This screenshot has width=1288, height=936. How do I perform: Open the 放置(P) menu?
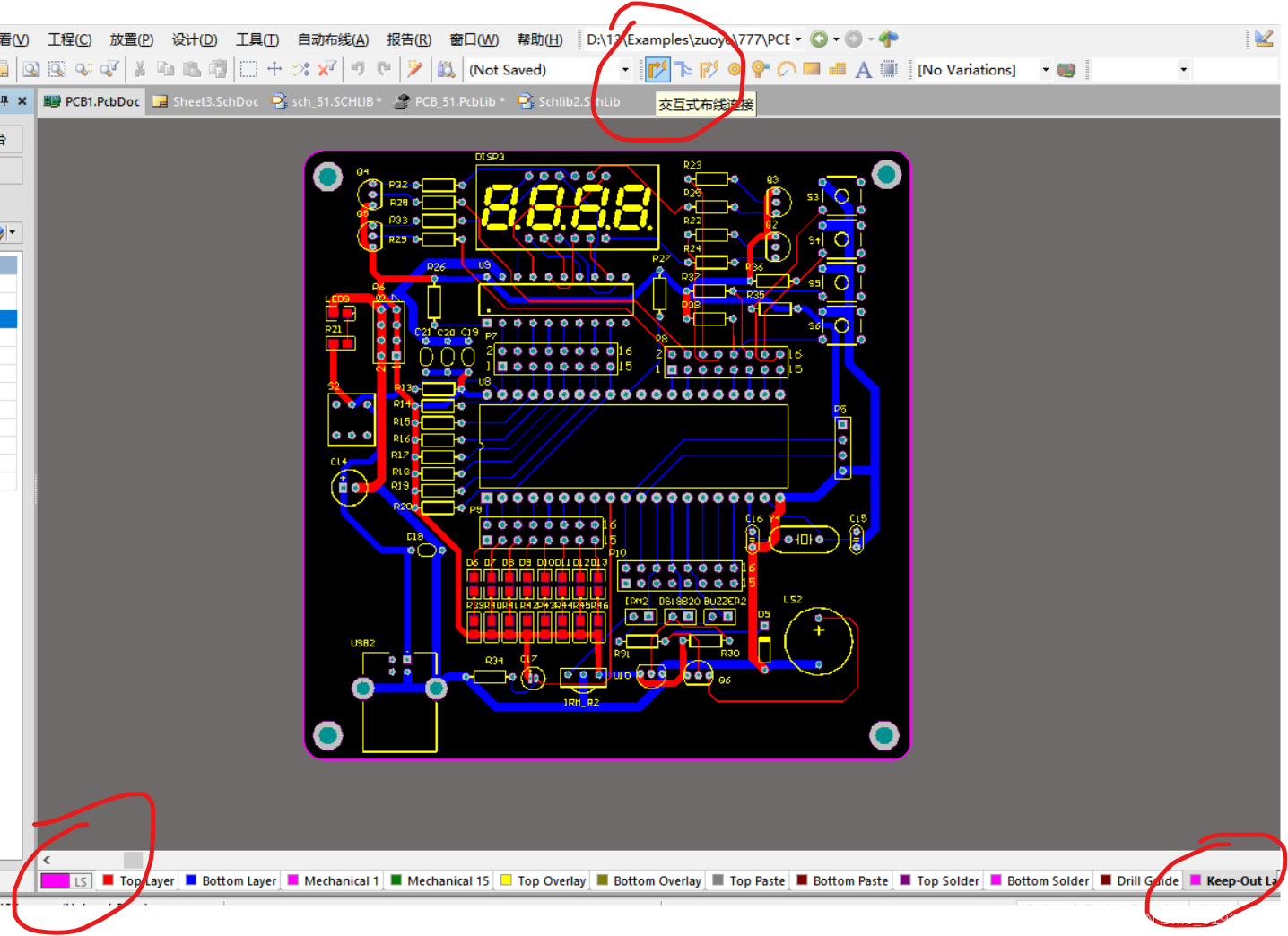(x=131, y=39)
